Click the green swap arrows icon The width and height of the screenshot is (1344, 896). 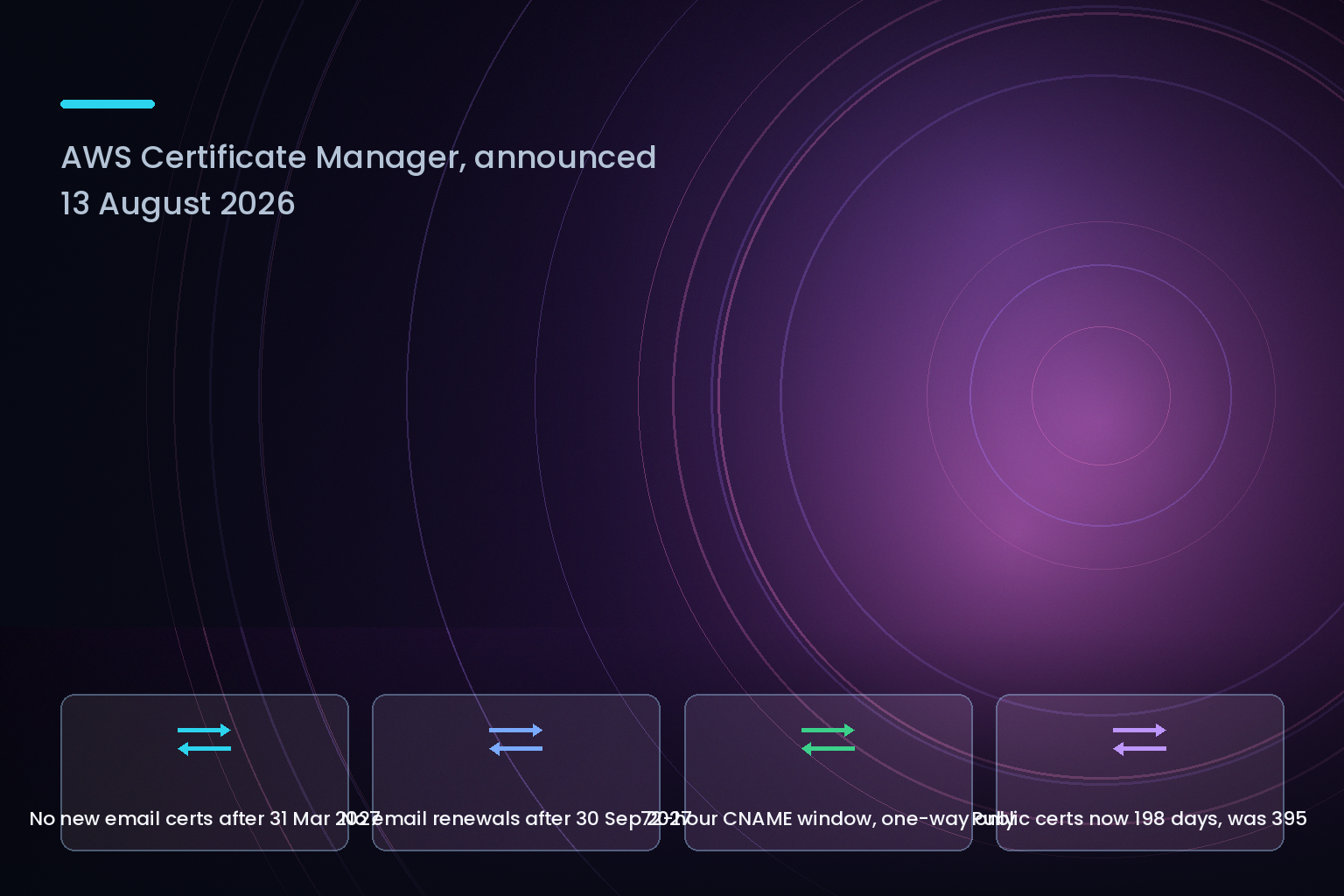coord(828,739)
